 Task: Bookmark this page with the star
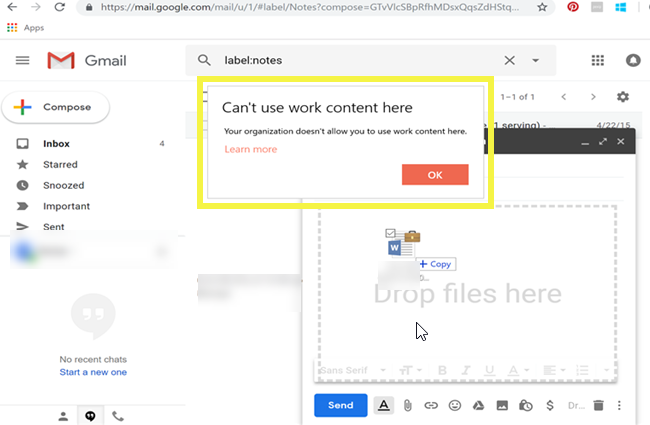click(x=541, y=7)
